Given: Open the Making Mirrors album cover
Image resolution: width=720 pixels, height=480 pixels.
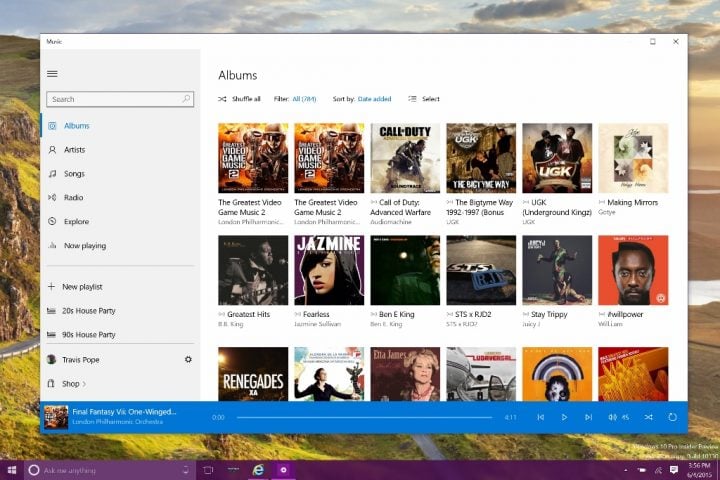Looking at the screenshot, I should [633, 158].
